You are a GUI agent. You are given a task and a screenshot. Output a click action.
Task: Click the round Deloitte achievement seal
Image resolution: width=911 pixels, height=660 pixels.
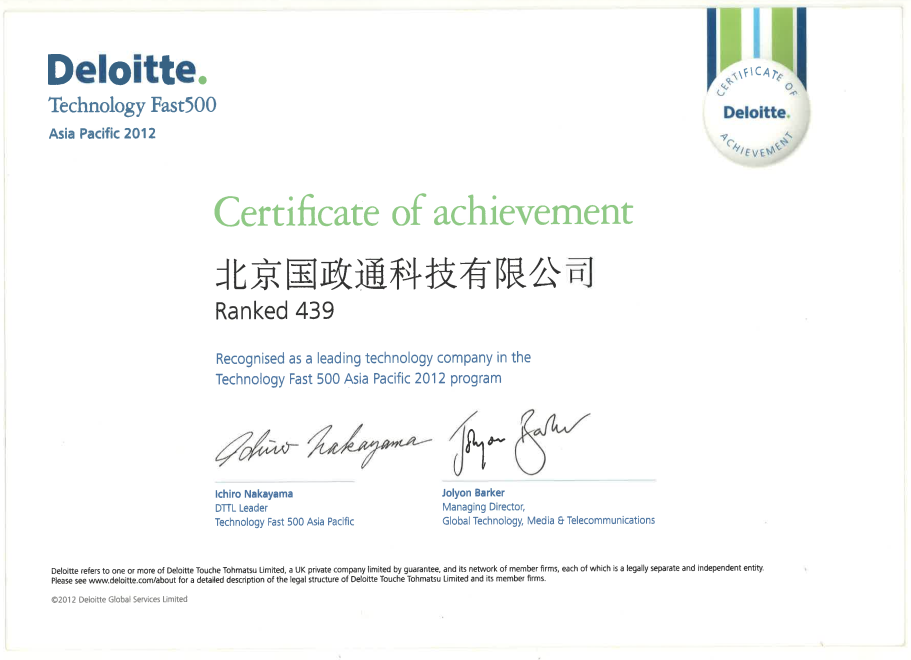(x=756, y=113)
